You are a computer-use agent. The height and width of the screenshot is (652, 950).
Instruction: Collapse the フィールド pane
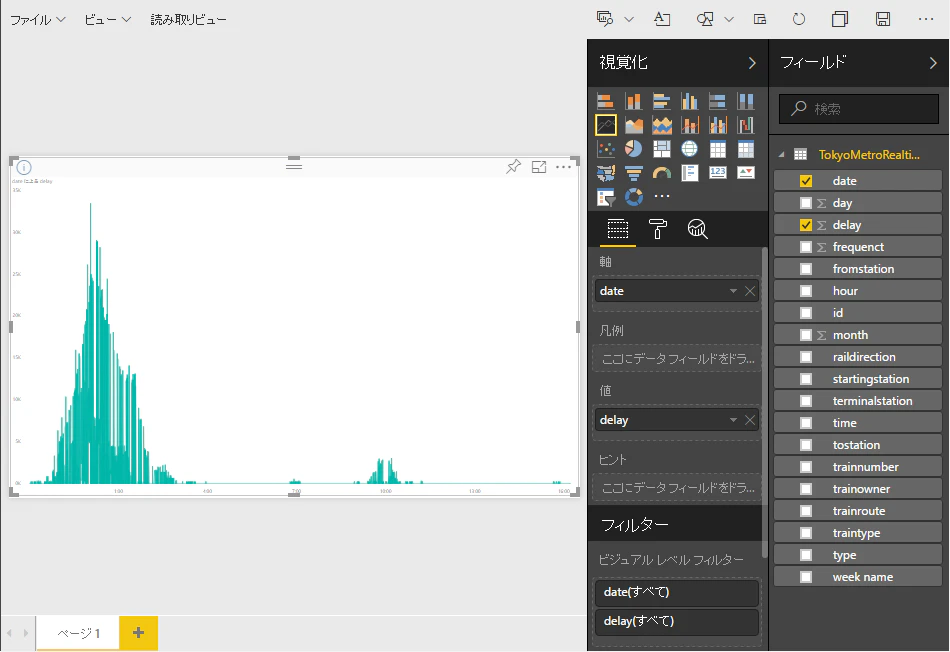point(933,63)
